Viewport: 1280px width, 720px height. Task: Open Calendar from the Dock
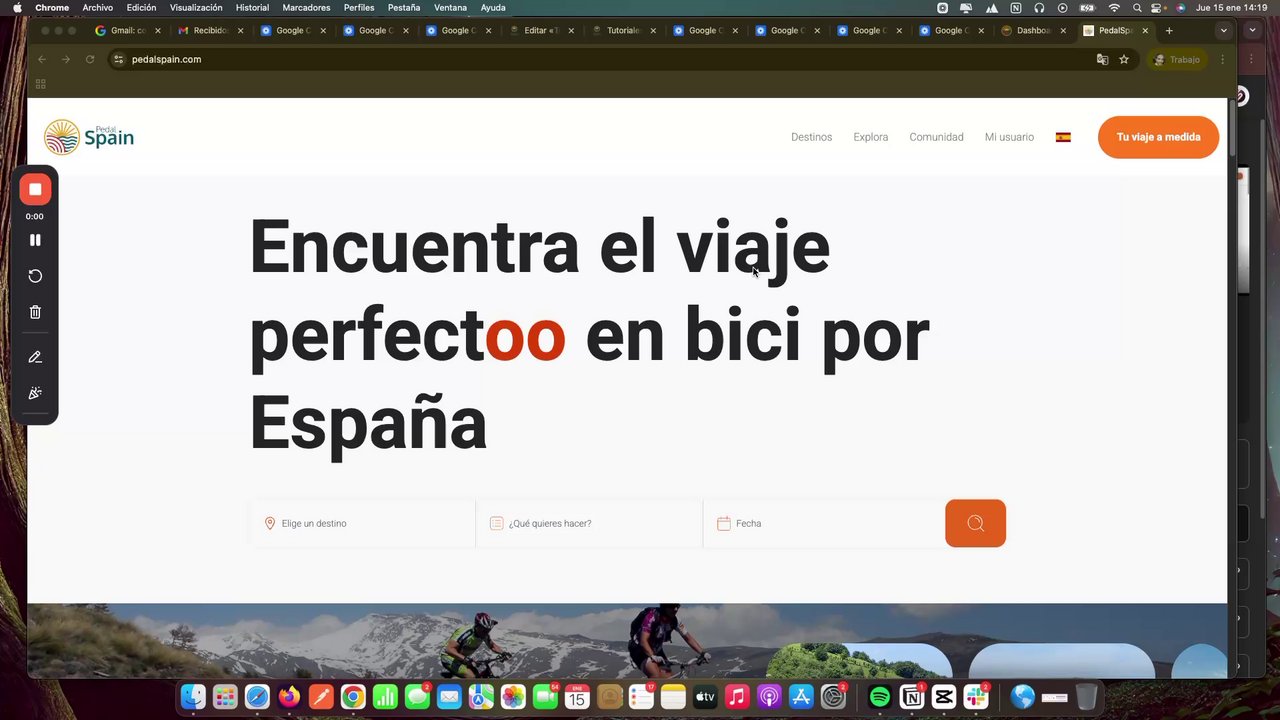pos(577,696)
